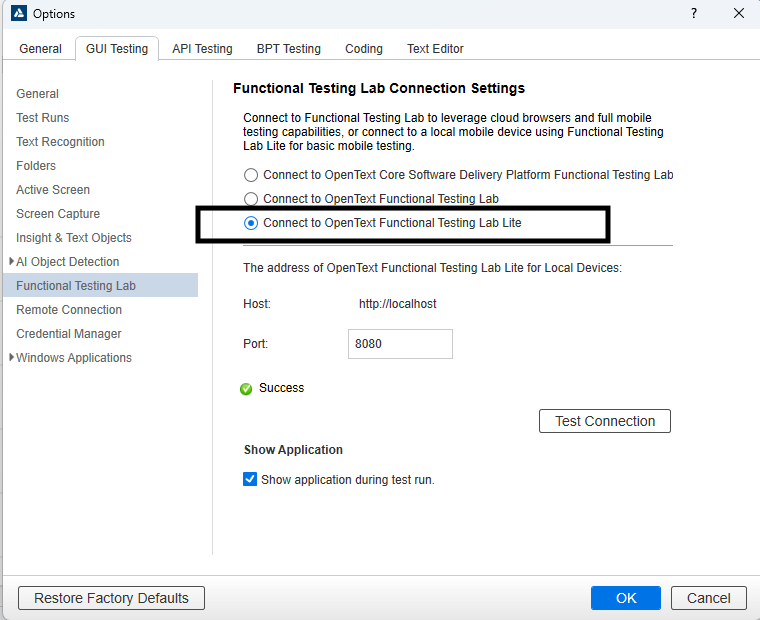The image size is (760, 620).
Task: Select Test Runs in the left pane
Action: point(43,118)
